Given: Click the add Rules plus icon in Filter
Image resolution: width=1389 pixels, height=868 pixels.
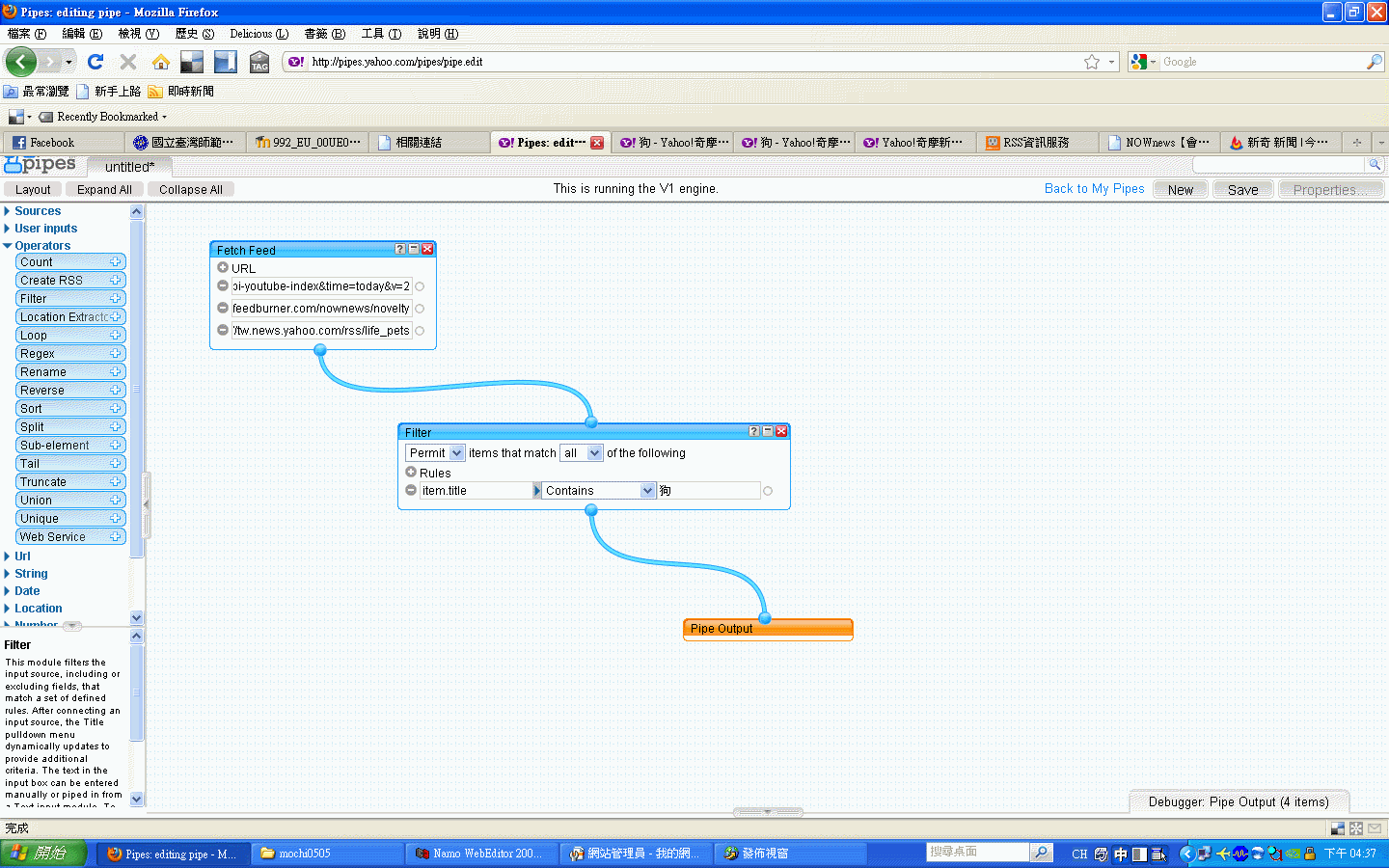Looking at the screenshot, I should (411, 473).
